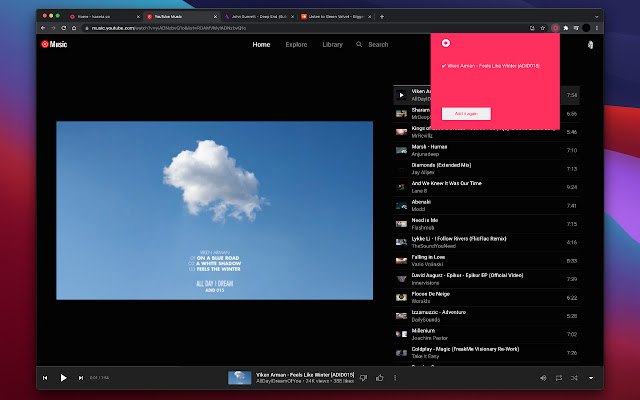Click the Flocon De Neige queue thumbnail
This screenshot has width=640, height=400.
pyautogui.click(x=401, y=297)
